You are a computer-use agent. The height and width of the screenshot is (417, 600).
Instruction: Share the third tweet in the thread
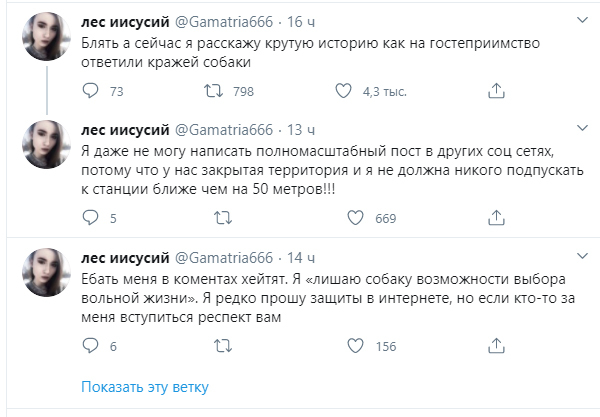pos(494,346)
